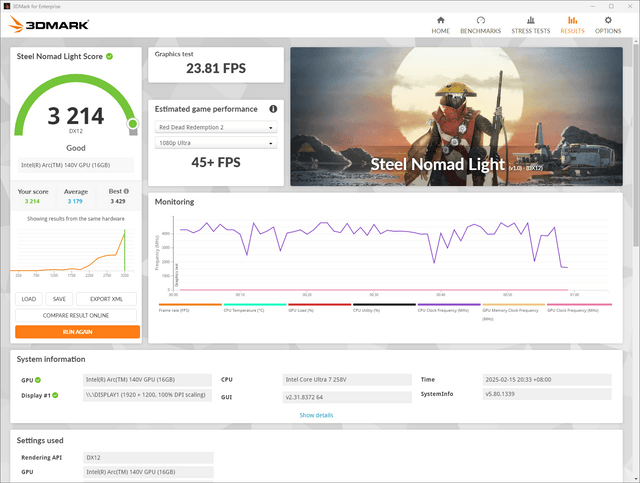Click the System information GPU name field
Screen dimensions: 640x483
[x=147, y=380]
